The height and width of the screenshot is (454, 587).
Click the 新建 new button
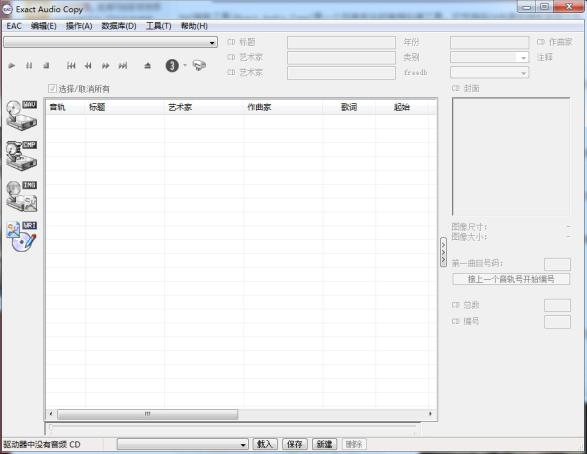(324, 444)
